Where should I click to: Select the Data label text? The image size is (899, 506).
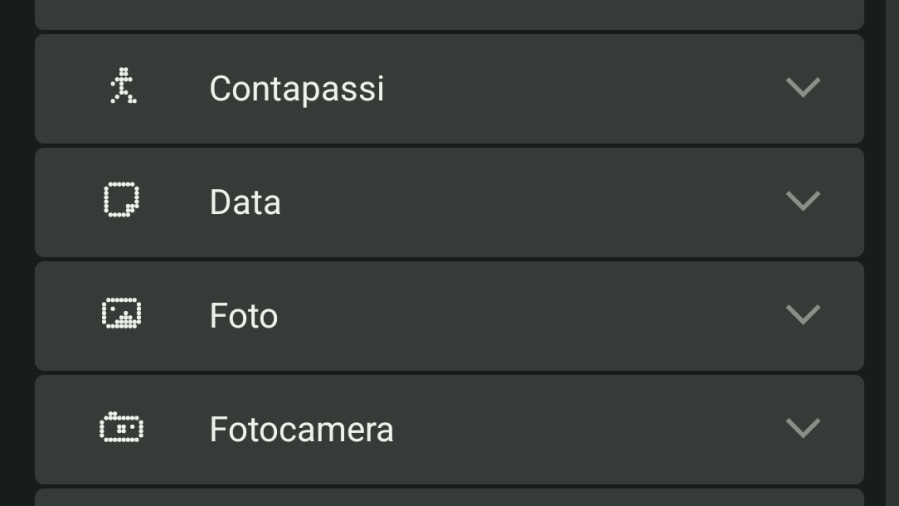point(245,202)
